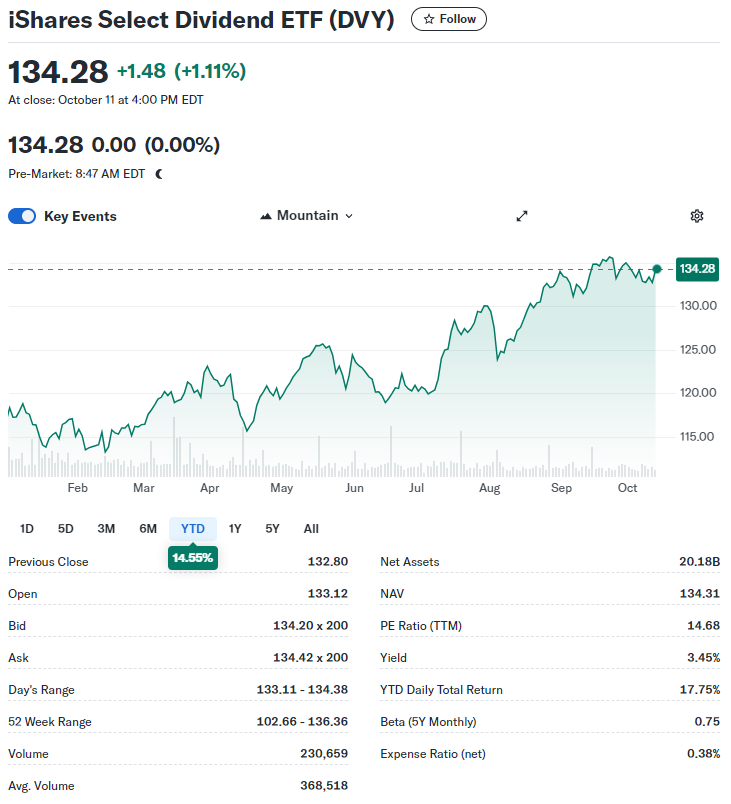Screen dimensions: 731x804
Task: Click the Bid value 134.20 x 200
Action: click(x=310, y=626)
